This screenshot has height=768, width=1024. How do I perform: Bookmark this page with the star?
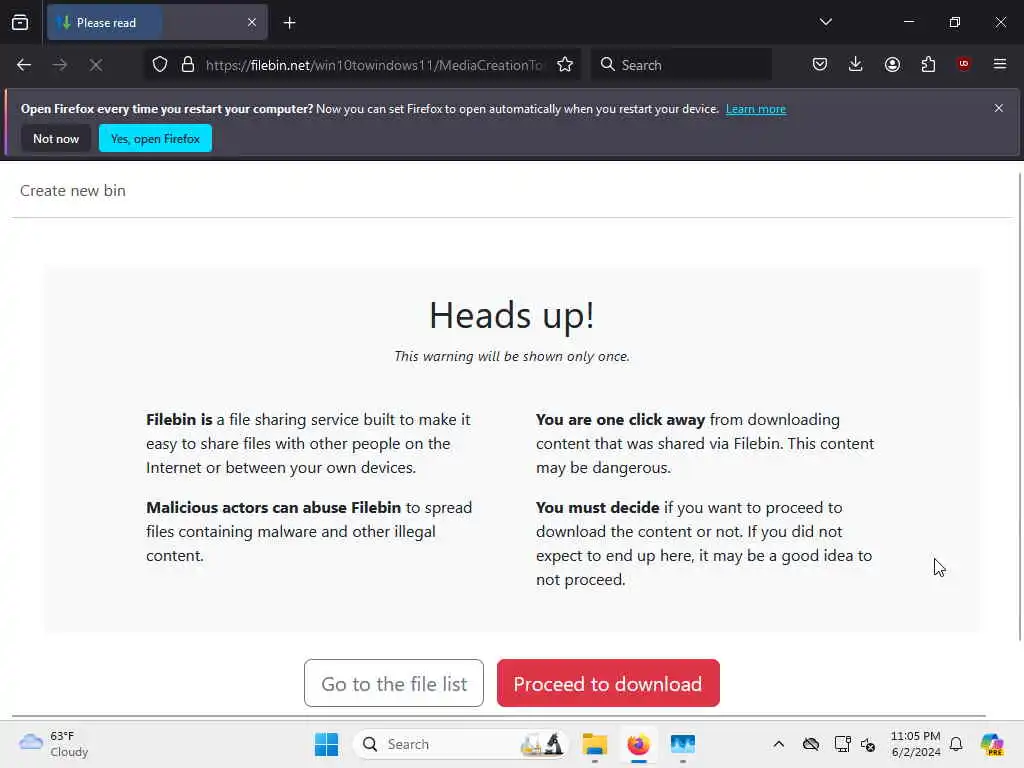pos(565,65)
